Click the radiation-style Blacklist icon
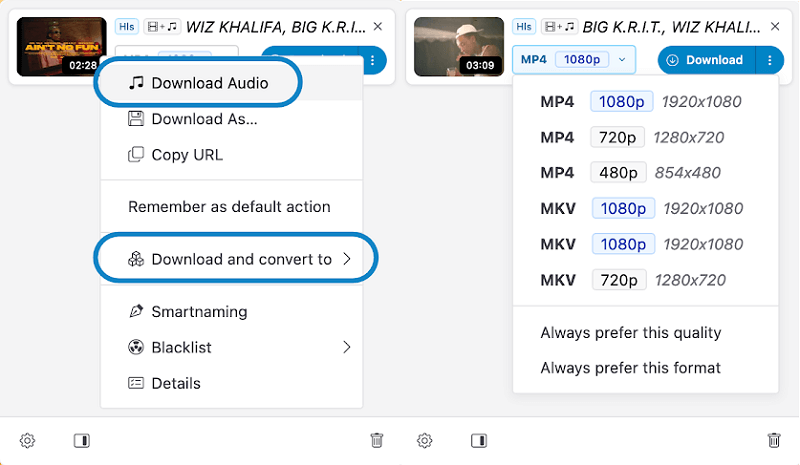Image resolution: width=800 pixels, height=465 pixels. coord(136,347)
